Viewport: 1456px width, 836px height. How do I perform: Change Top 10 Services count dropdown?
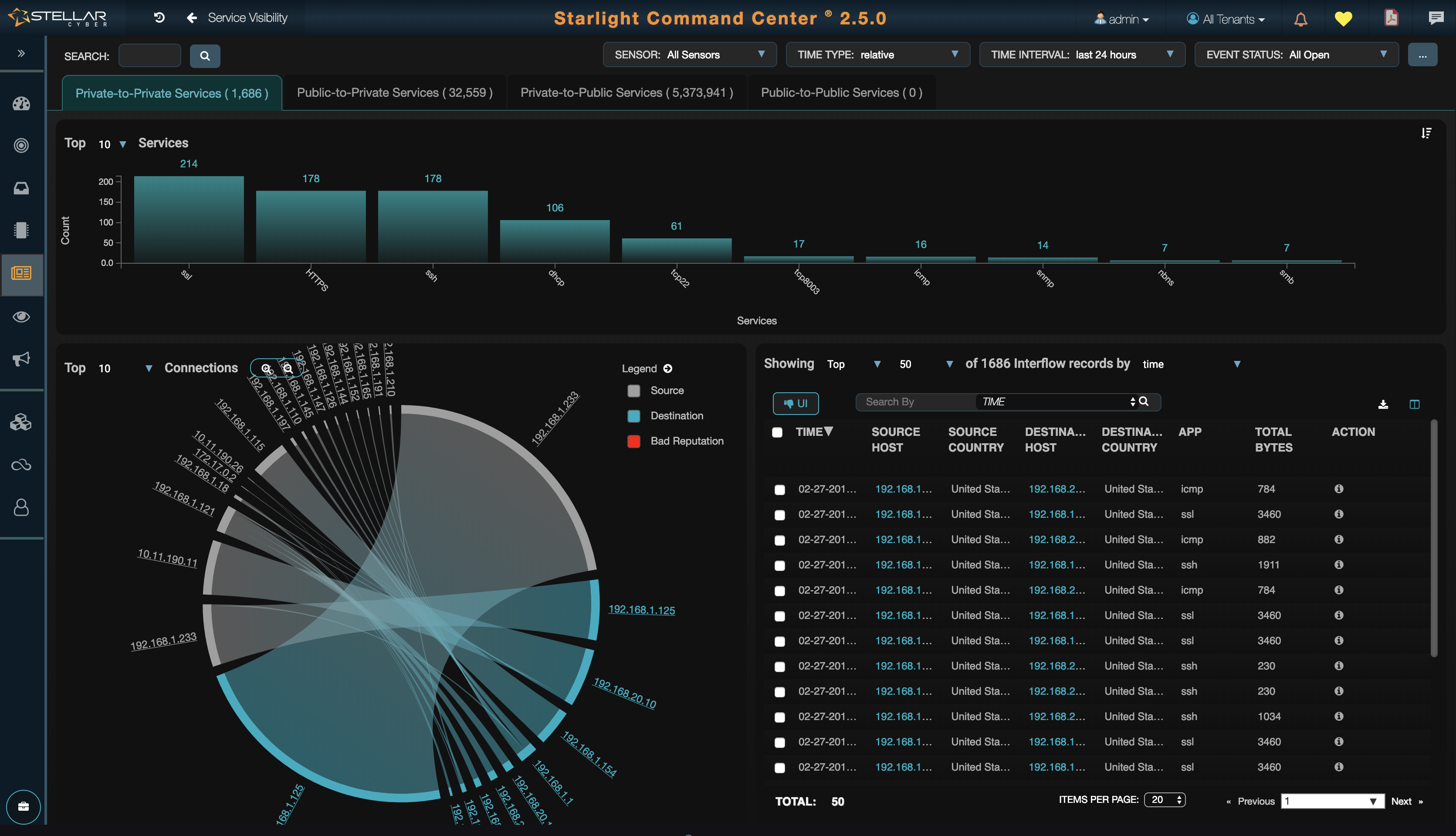[x=112, y=144]
